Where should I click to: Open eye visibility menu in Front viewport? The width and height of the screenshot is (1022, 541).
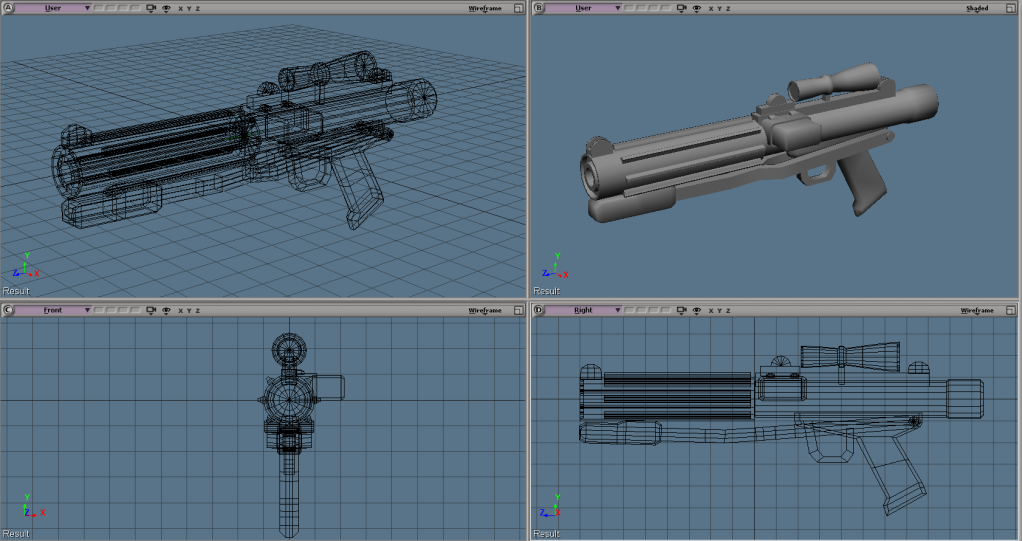point(166,310)
